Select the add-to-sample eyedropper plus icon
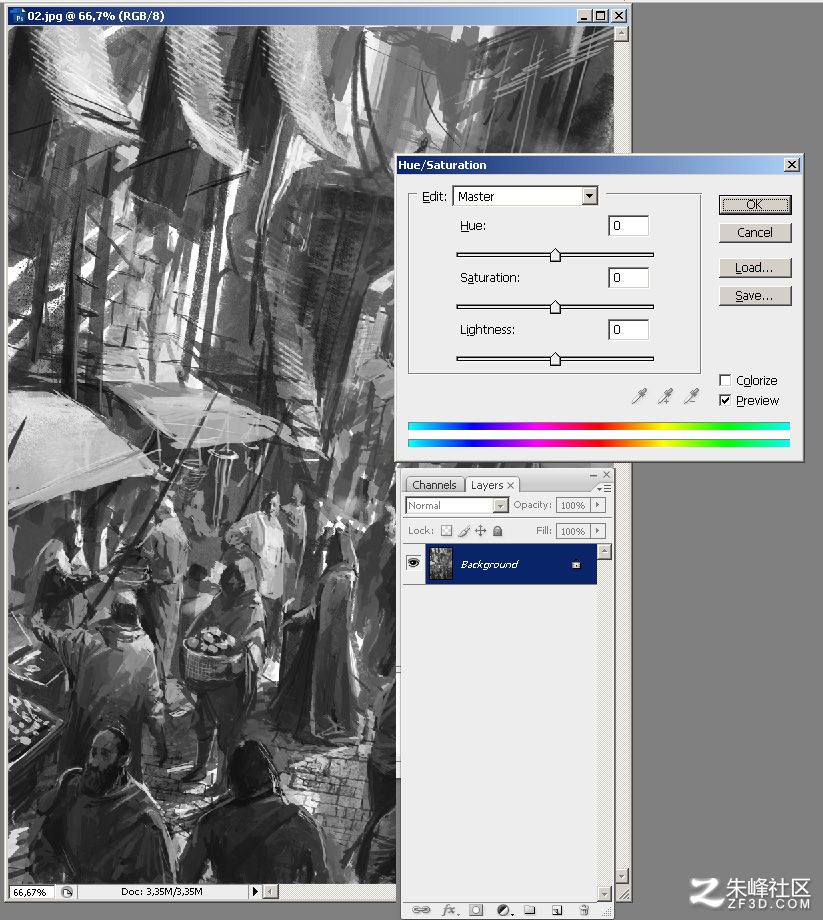The width and height of the screenshot is (823, 920). (x=665, y=396)
